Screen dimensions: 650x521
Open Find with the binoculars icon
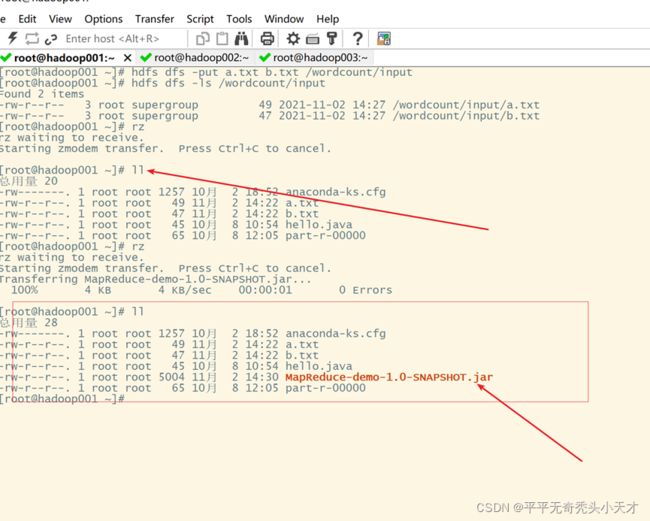(241, 39)
